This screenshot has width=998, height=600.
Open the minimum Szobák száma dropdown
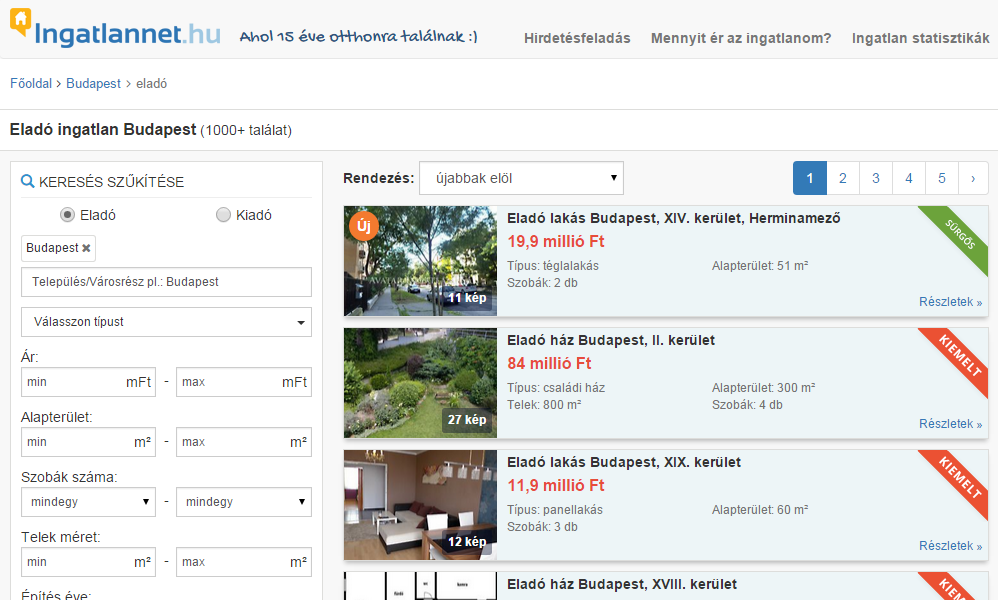pyautogui.click(x=88, y=502)
